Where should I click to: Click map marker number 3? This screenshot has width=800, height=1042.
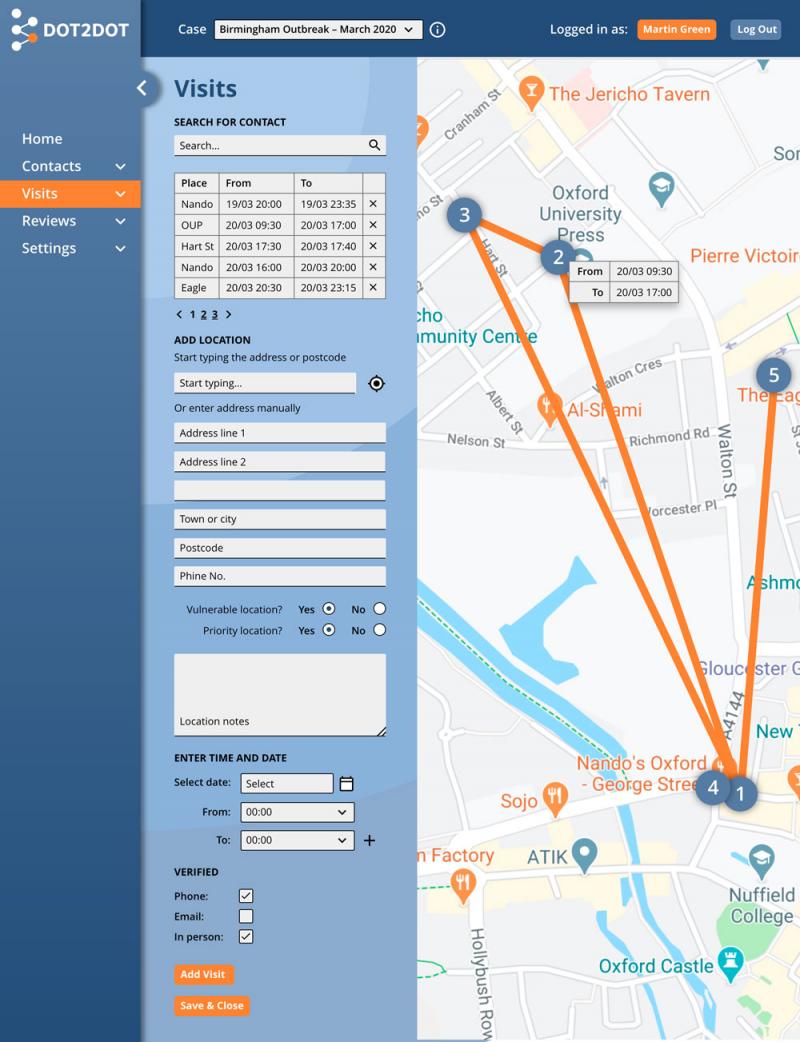464,215
